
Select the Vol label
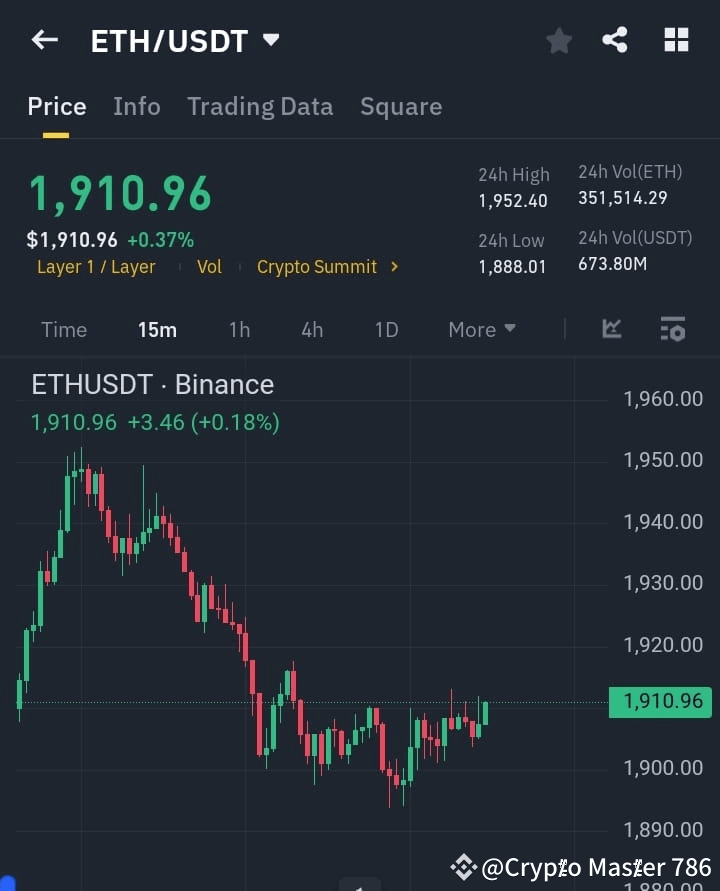(209, 267)
